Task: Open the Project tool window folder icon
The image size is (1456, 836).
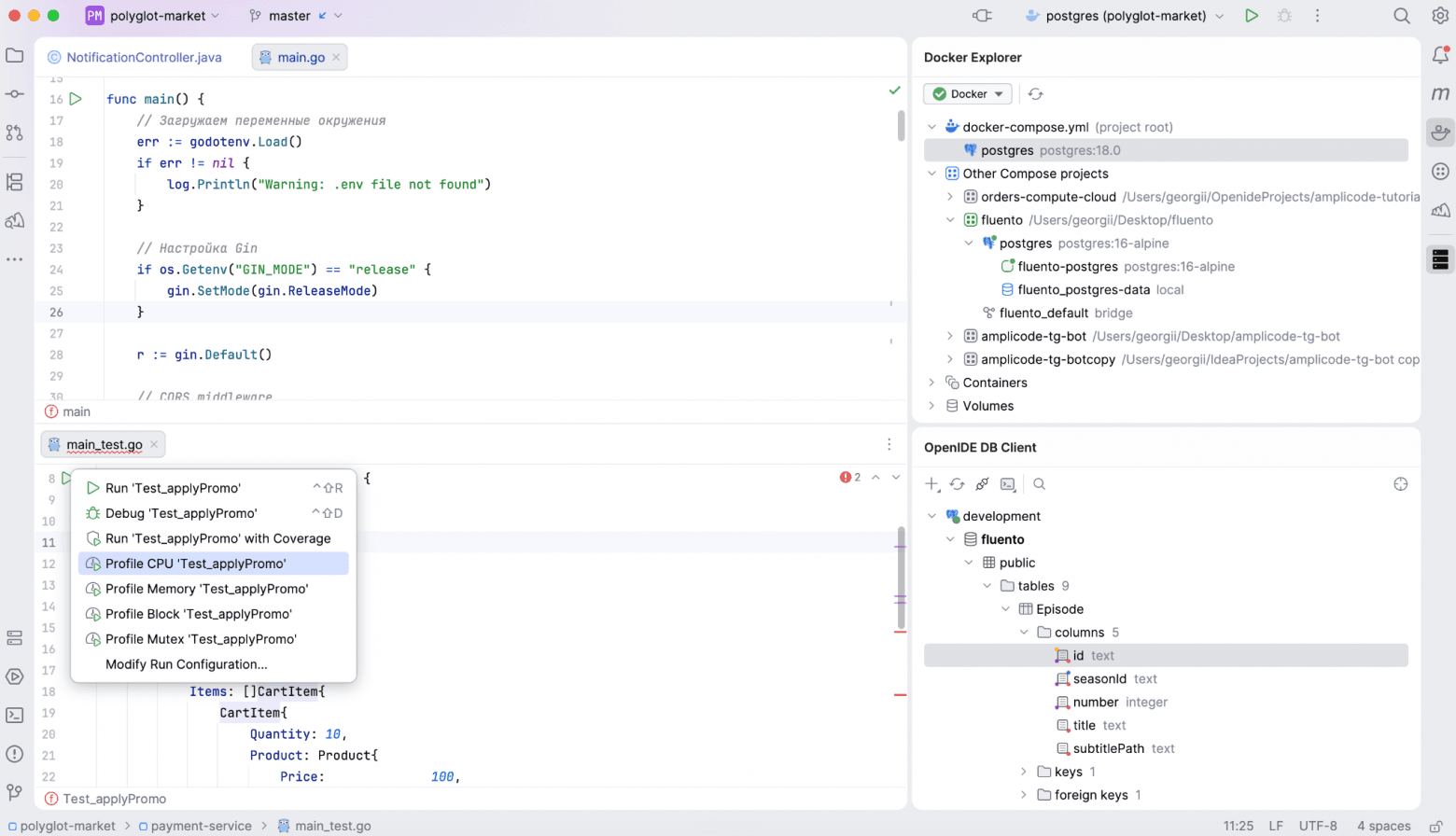Action: point(15,56)
